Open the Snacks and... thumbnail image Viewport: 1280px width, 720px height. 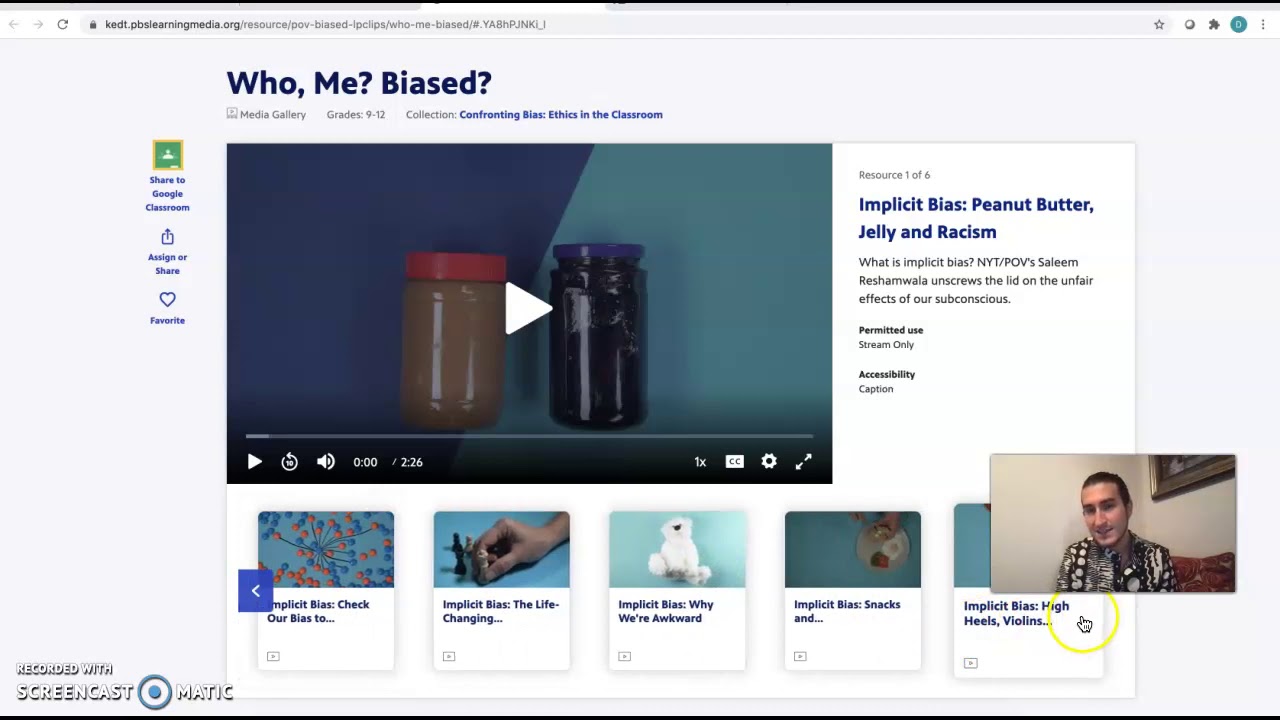click(852, 549)
